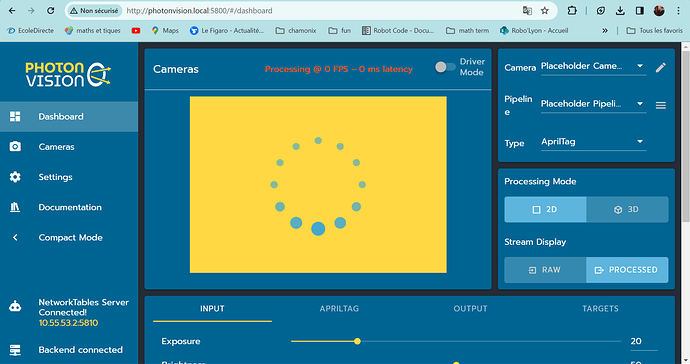The height and width of the screenshot is (364, 690).
Task: Open the Robot Code bookmark
Action: (398, 30)
